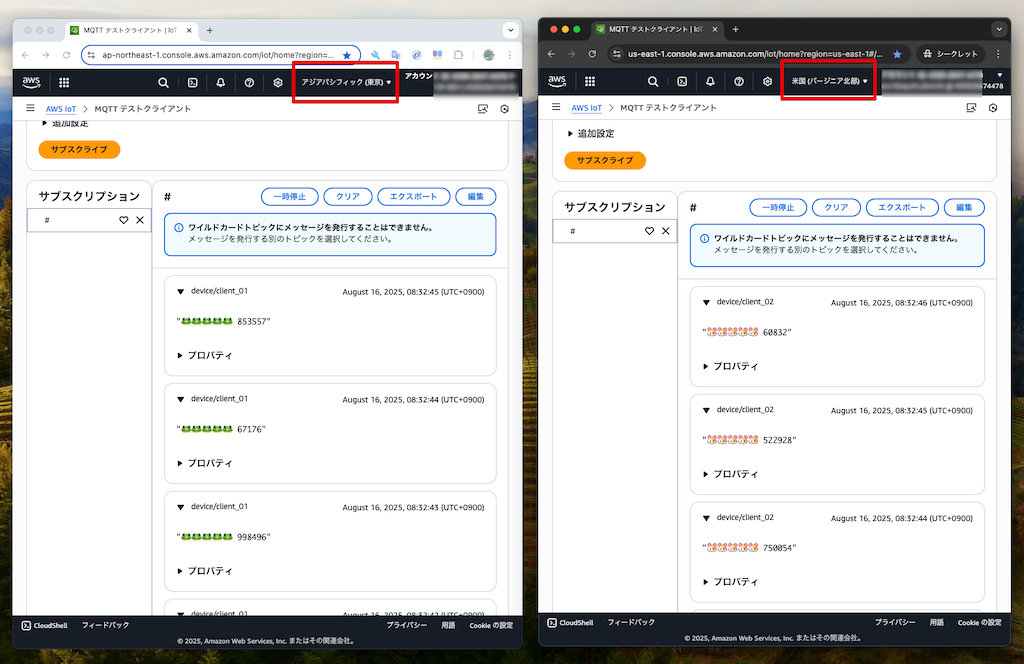The height and width of the screenshot is (664, 1024).
Task: Expand プロパティ under the 522928 message
Action: (731, 474)
